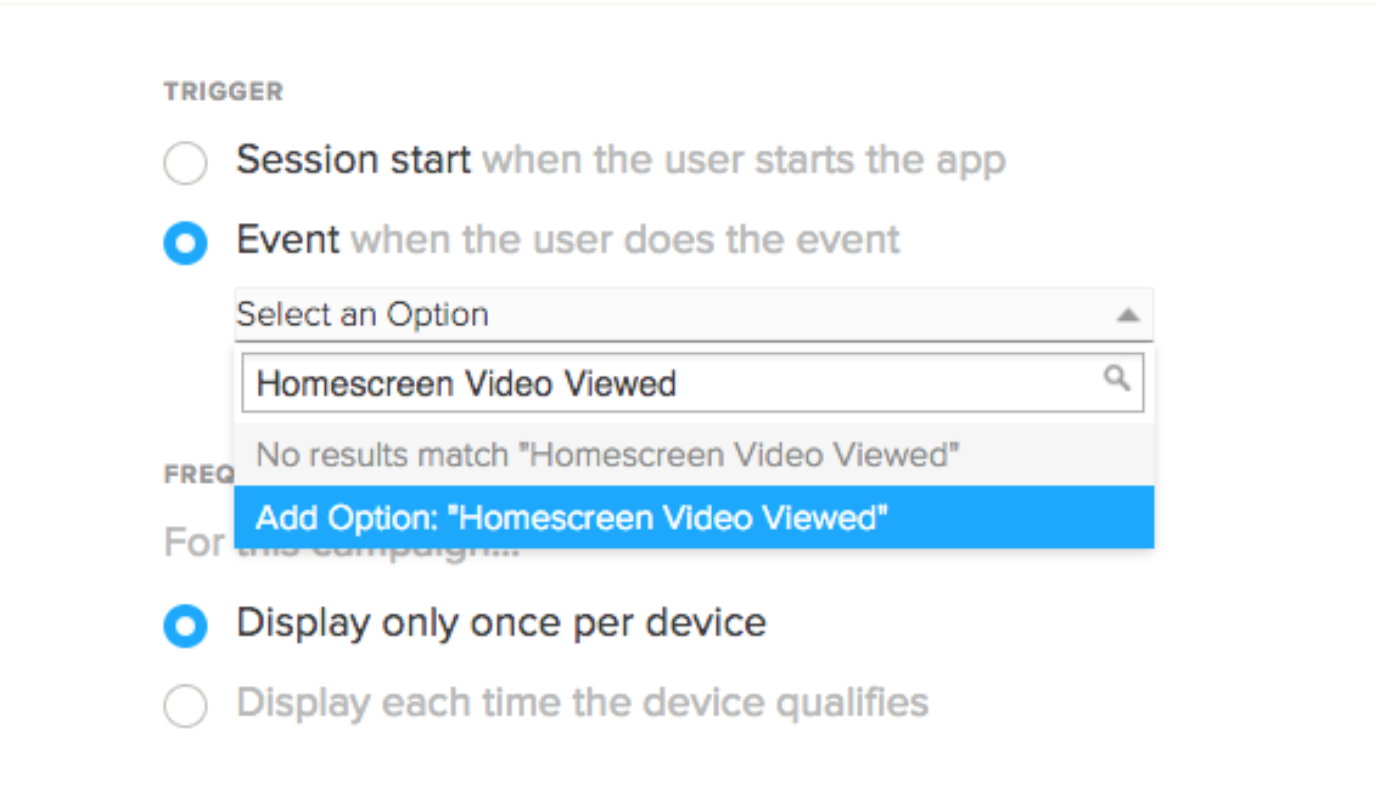Click "when the user does the event" description
The width and height of the screenshot is (1378, 798).
(625, 240)
